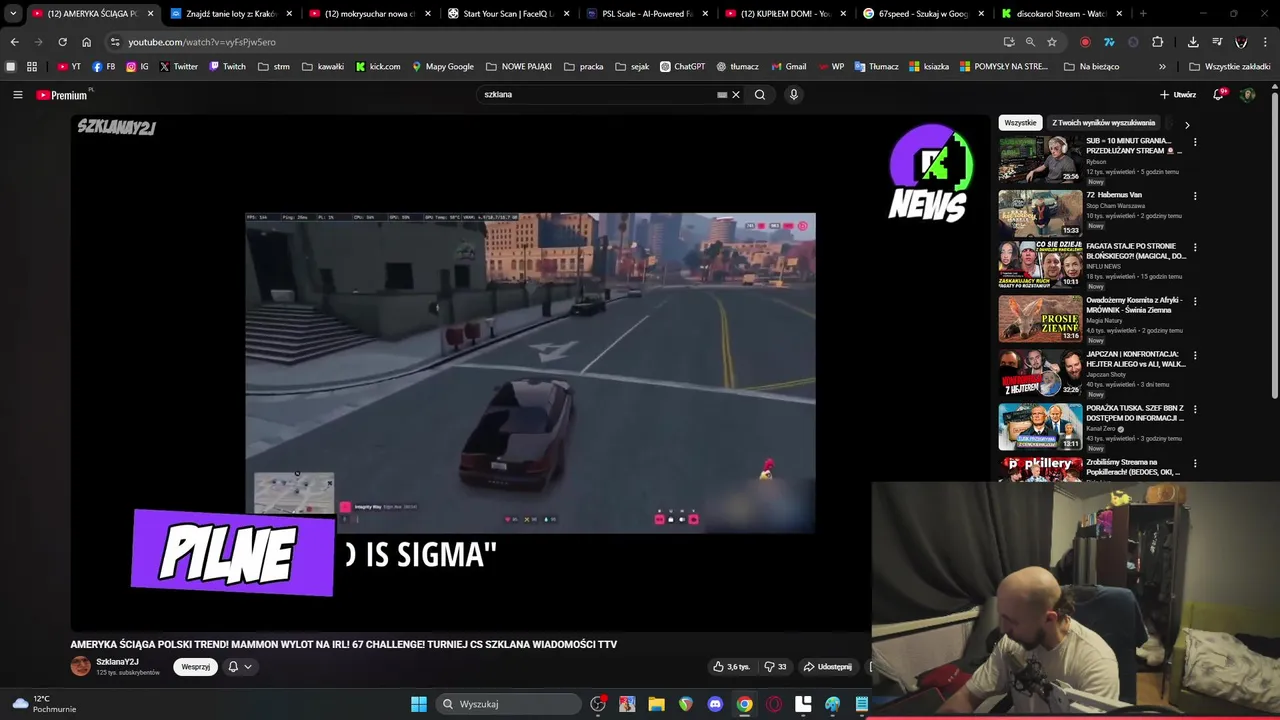Open the Twitter bookmark
1280x720 pixels.
tap(179, 67)
